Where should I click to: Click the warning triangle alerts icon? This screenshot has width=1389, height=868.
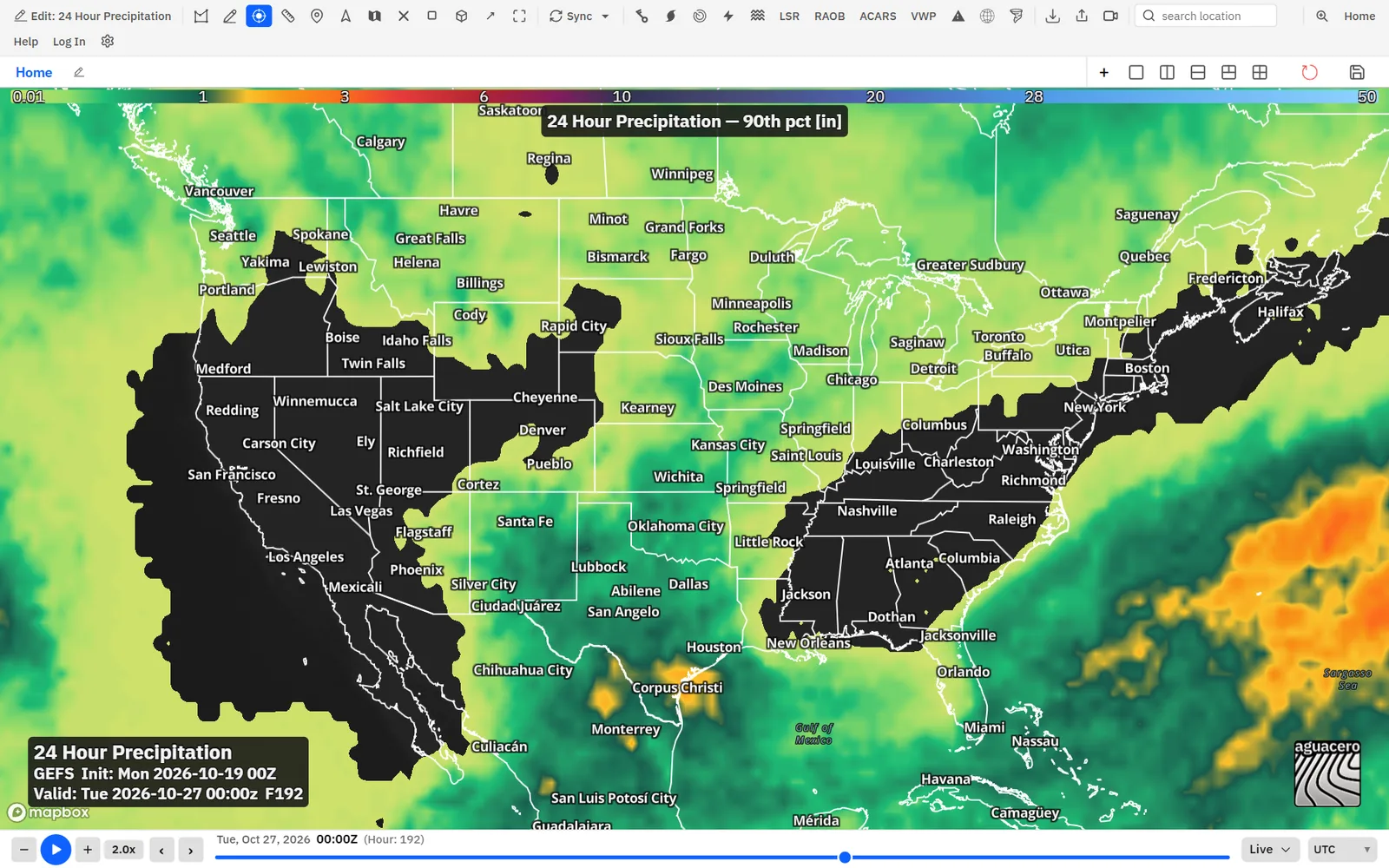pyautogui.click(x=958, y=16)
